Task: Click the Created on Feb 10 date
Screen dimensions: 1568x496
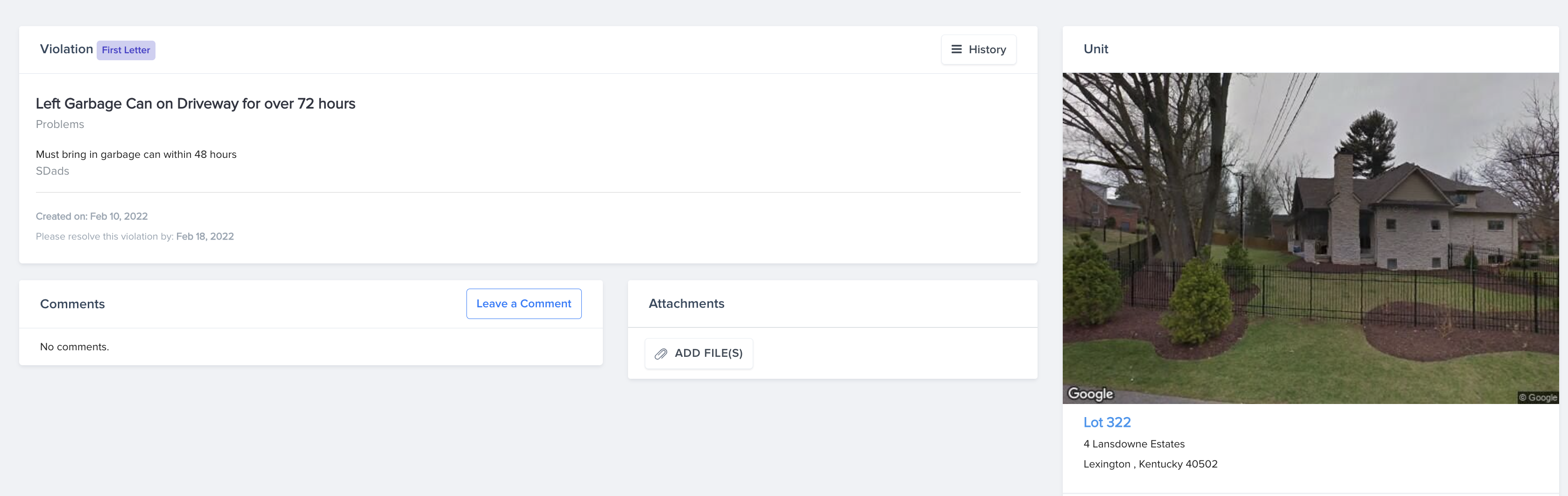Action: tap(92, 216)
